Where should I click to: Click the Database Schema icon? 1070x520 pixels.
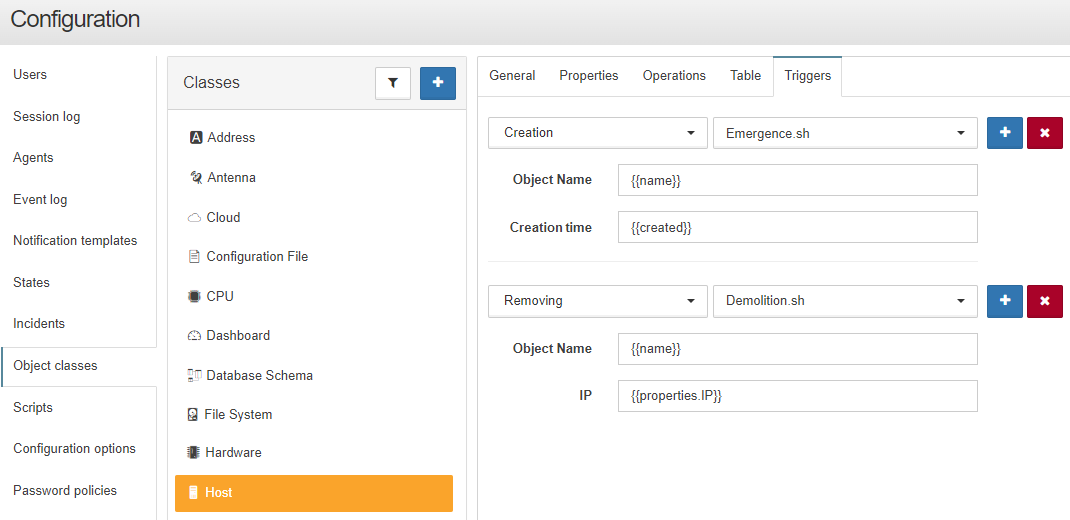pyautogui.click(x=194, y=375)
